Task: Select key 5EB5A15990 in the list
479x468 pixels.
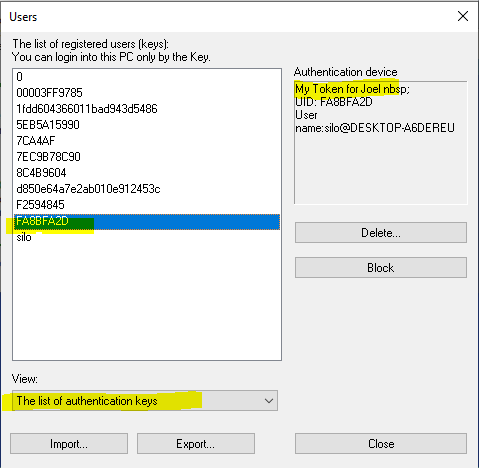Action: (147, 125)
